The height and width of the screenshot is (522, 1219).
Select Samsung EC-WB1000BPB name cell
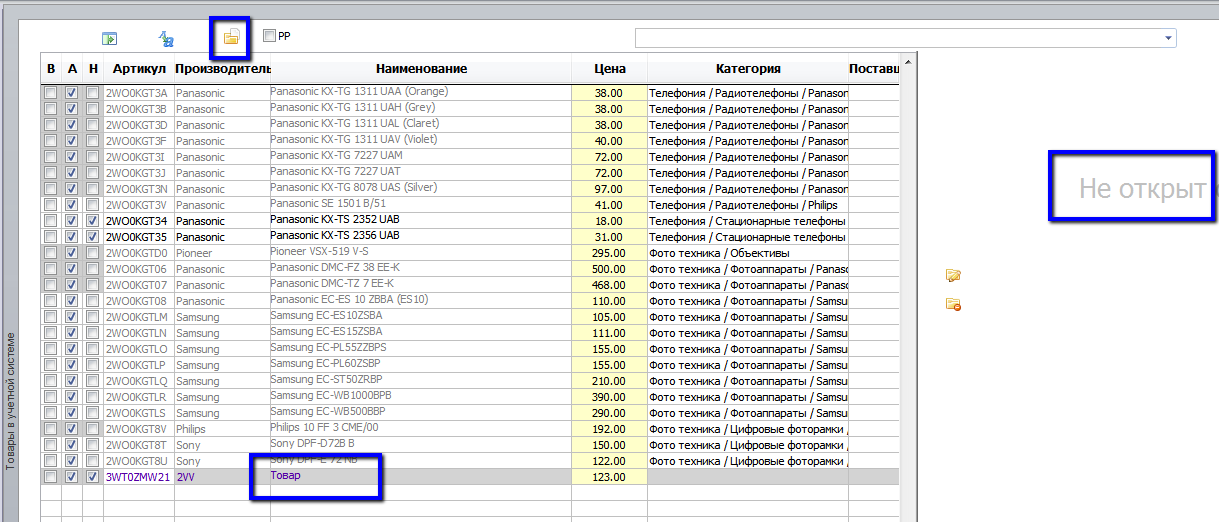pos(421,396)
